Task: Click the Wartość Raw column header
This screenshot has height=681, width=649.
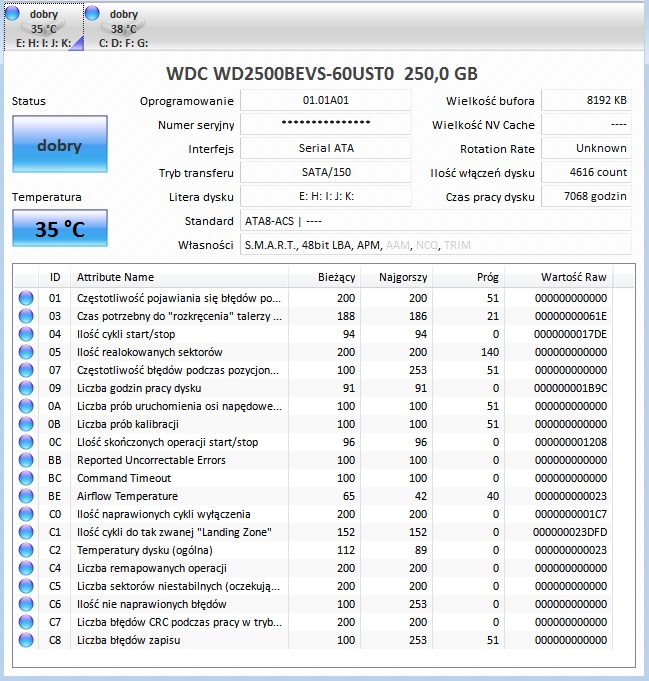Action: tap(559, 277)
